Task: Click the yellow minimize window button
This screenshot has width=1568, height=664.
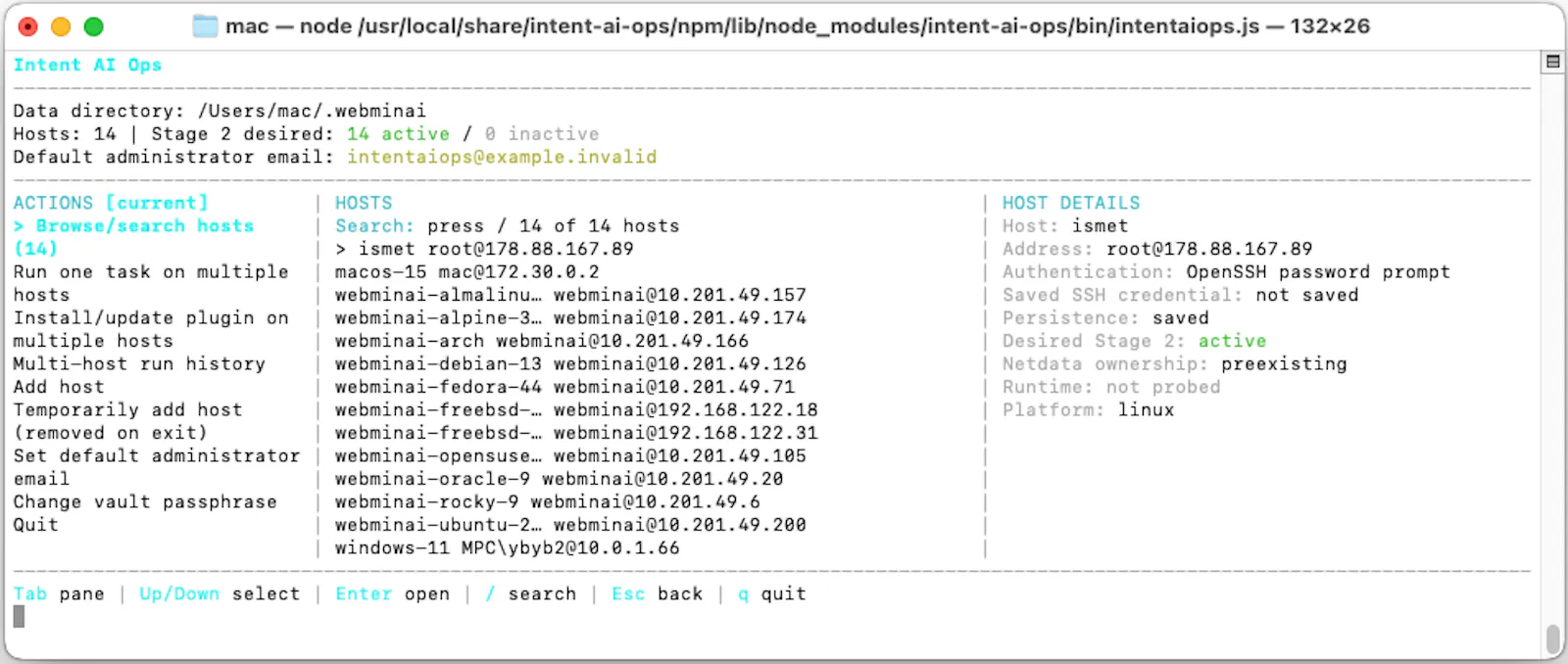Action: [x=61, y=26]
